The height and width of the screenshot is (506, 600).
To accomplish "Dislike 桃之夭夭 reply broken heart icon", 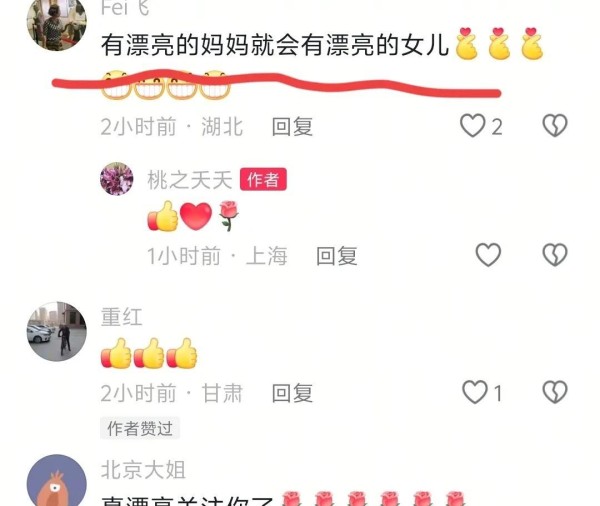I will click(x=555, y=255).
